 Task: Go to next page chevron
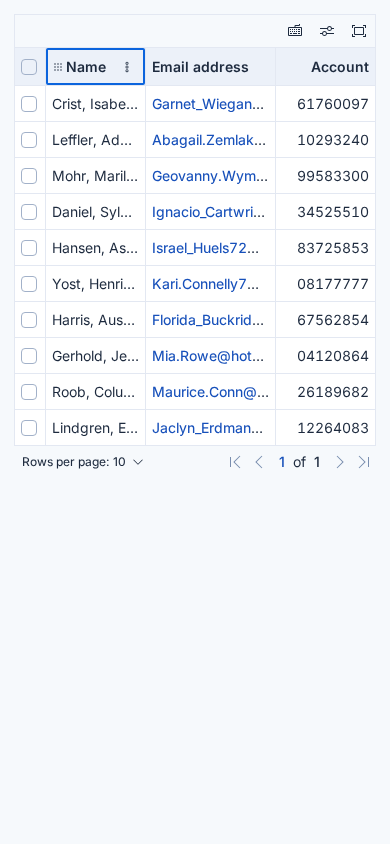[339, 462]
